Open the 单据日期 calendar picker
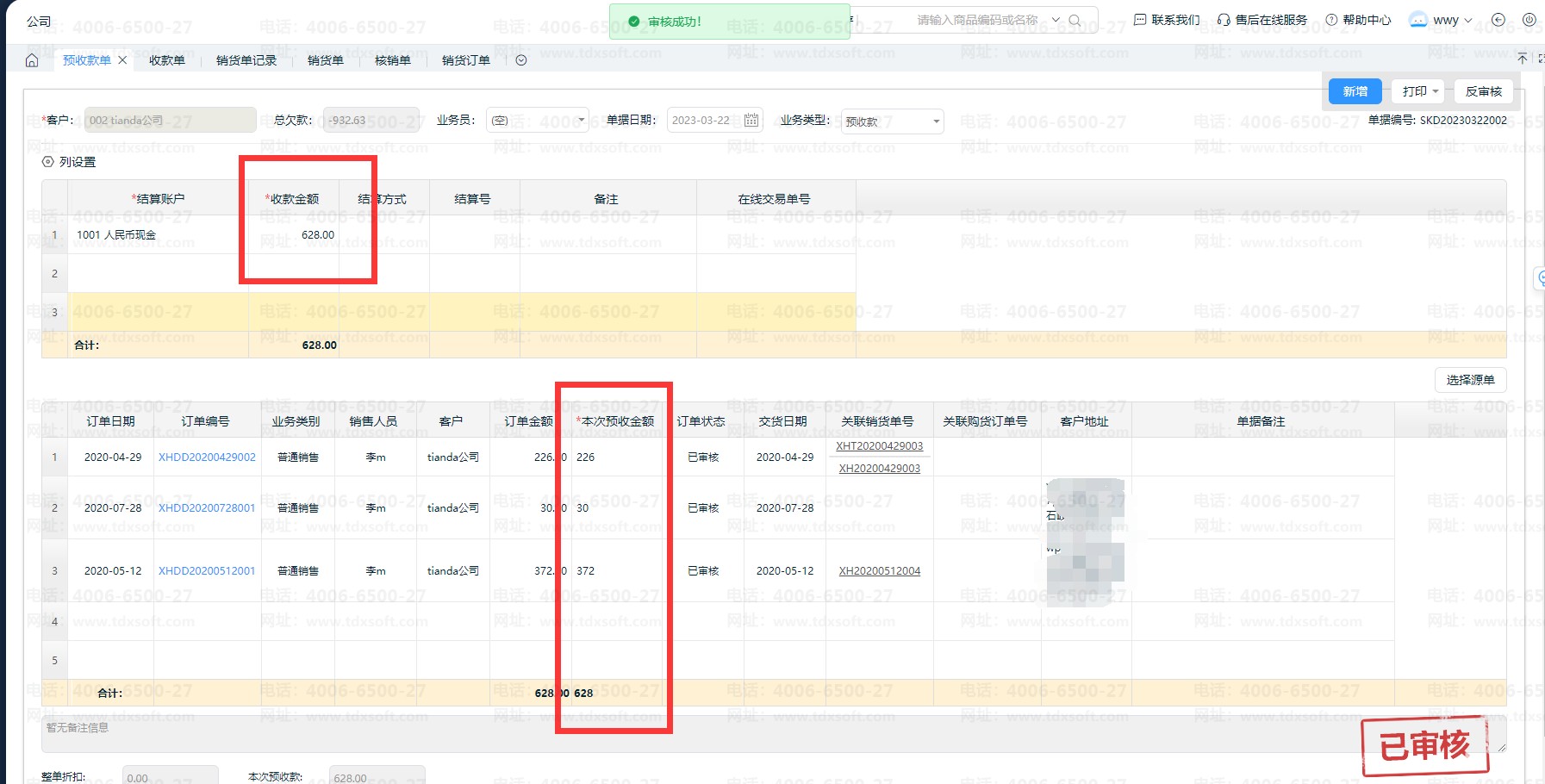The width and height of the screenshot is (1545, 784). [751, 121]
